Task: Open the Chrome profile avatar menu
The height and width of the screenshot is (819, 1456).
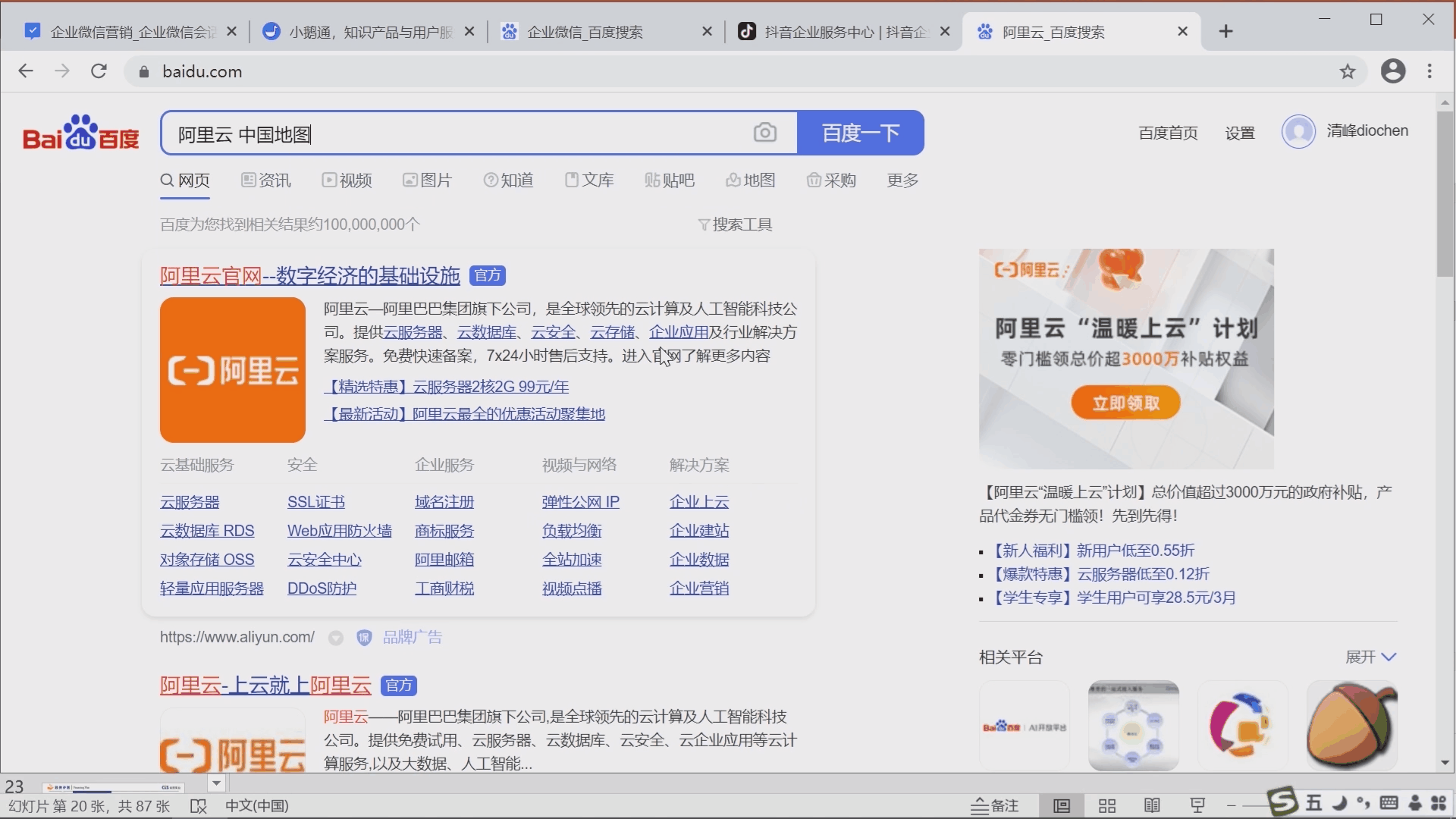Action: (1393, 71)
